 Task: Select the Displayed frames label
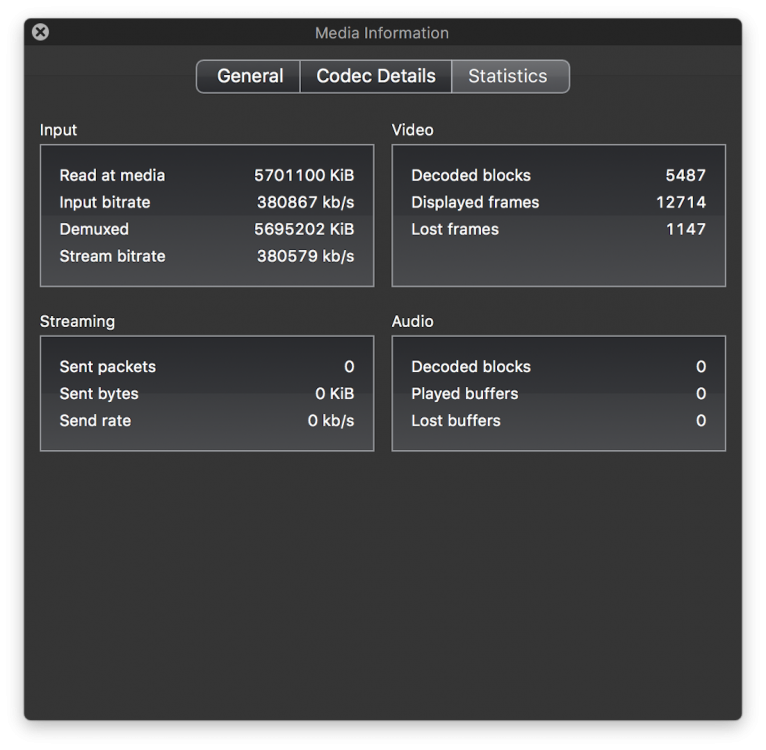[x=475, y=202]
